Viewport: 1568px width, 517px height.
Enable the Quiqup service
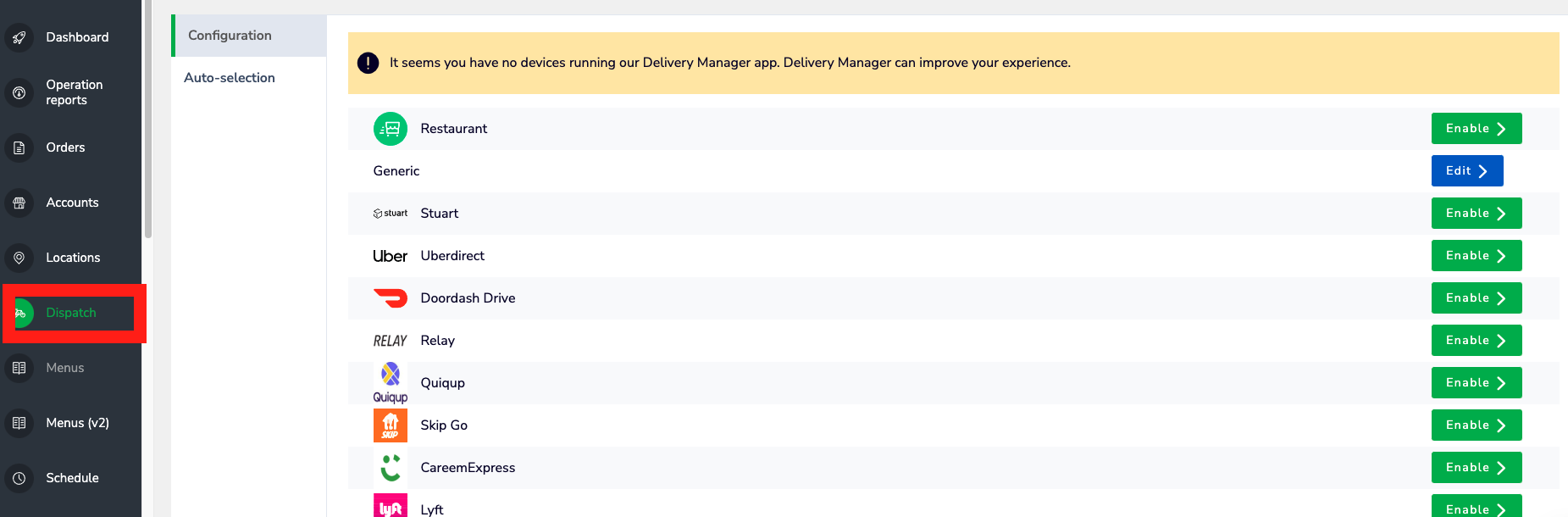pyautogui.click(x=1477, y=383)
